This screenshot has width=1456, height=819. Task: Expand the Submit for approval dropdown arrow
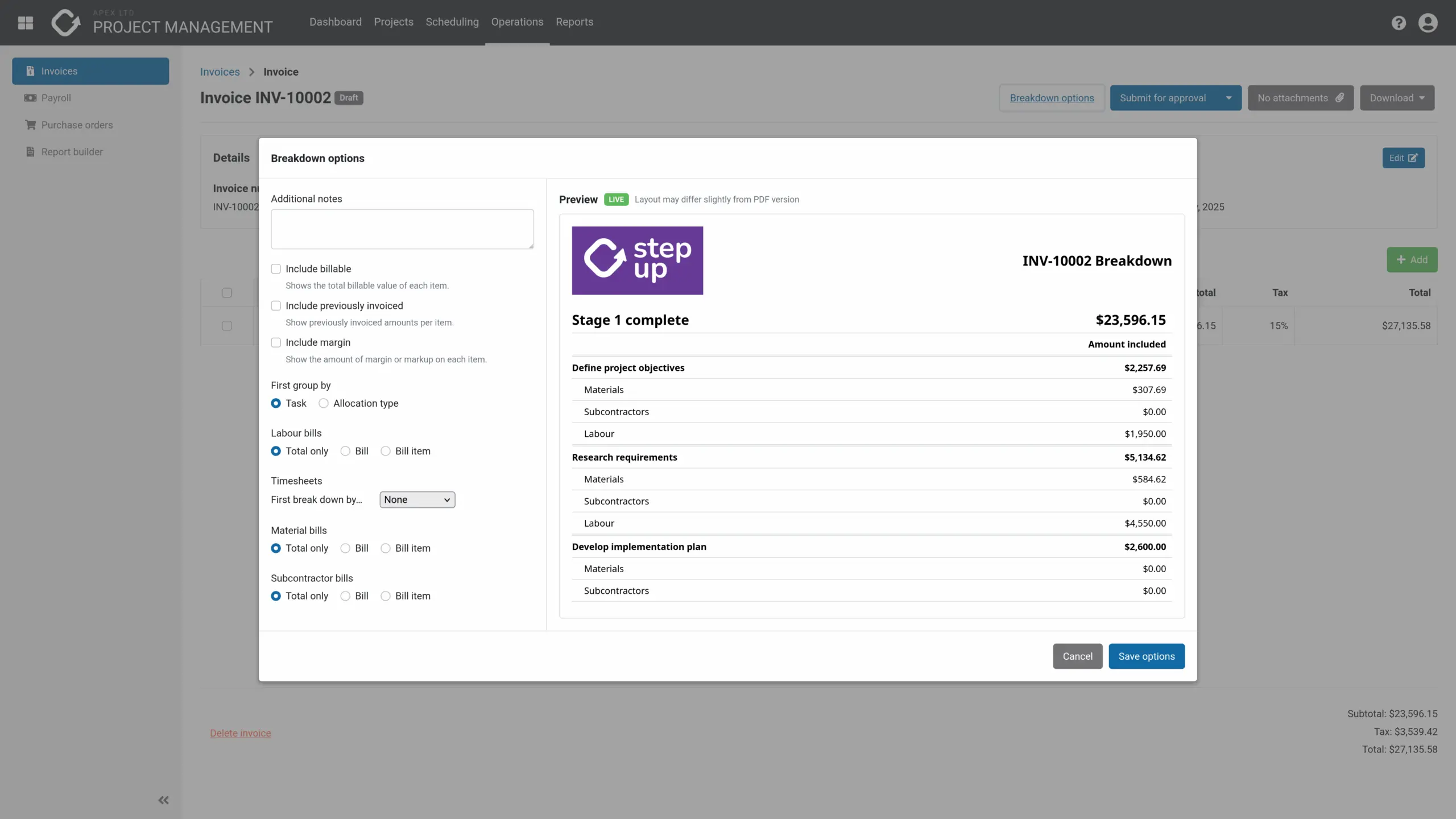coord(1228,98)
